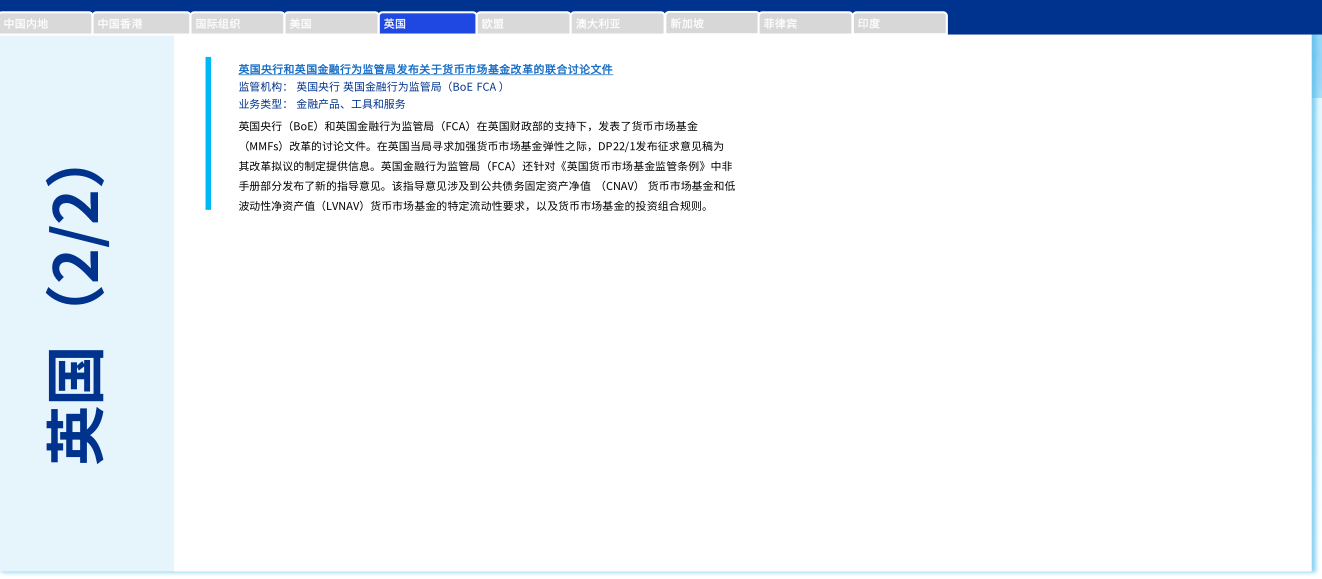Go to the 美国 tab
Screen dimensions: 1322x579
coord(331,23)
